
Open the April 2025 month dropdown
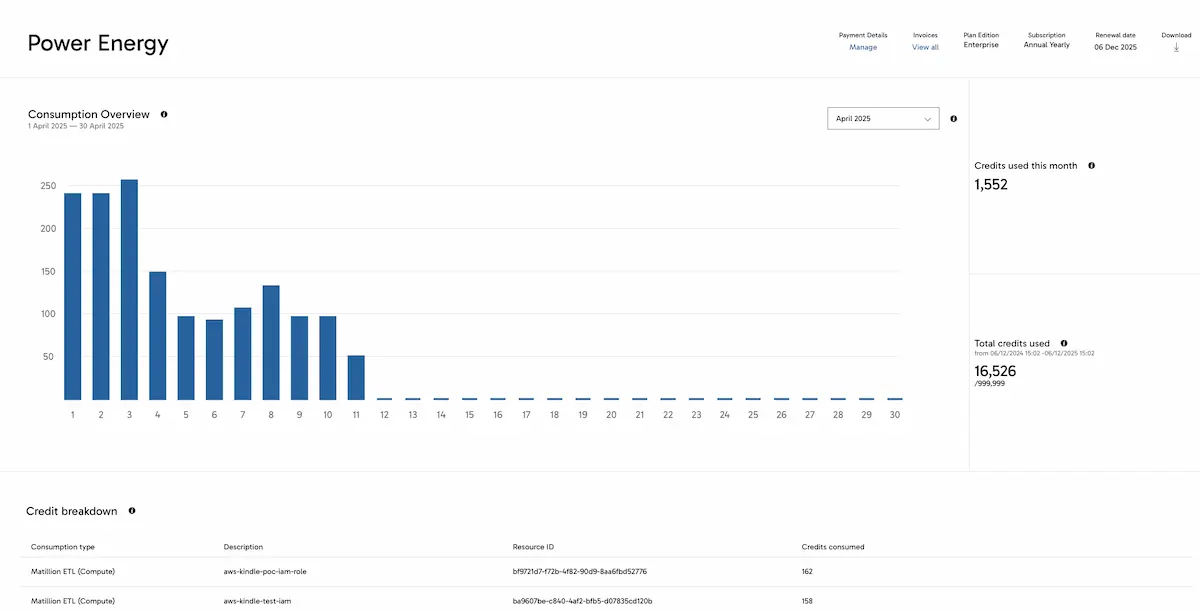(x=883, y=118)
